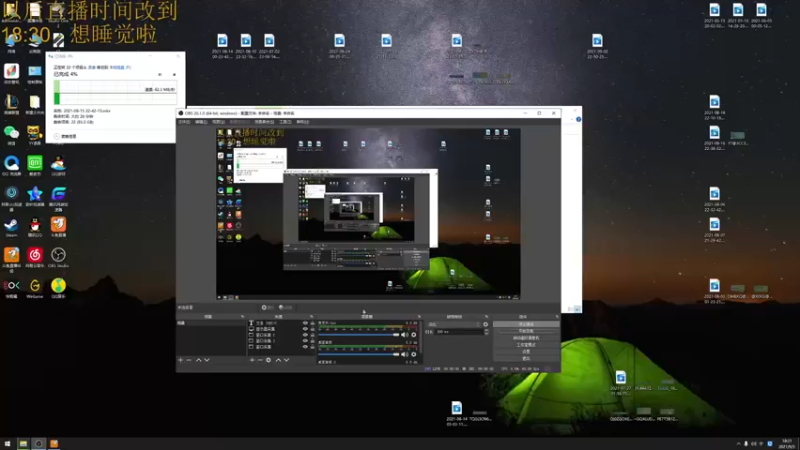Lock the Text GDI+ source

pyautogui.click(x=312, y=323)
